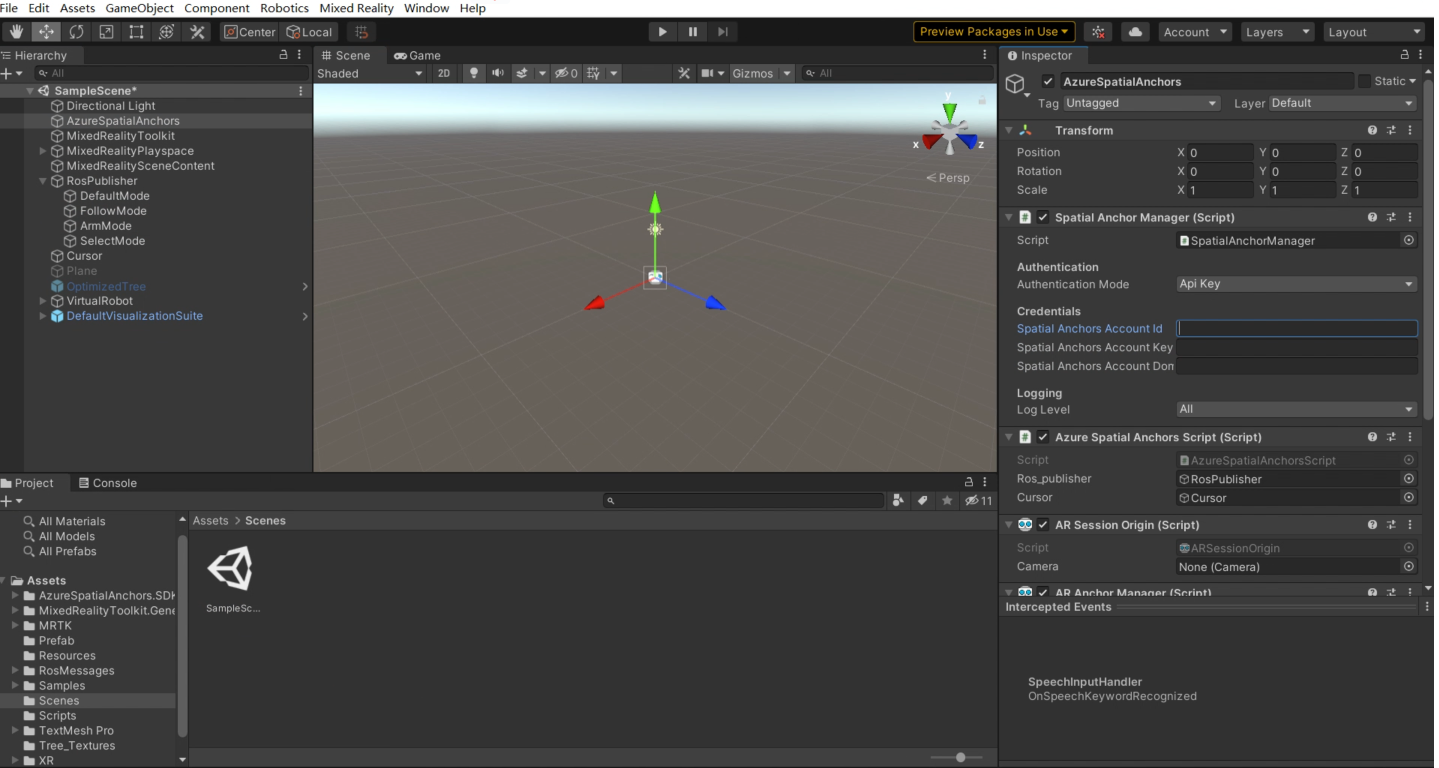Collapse the Transform component
The image size is (1439, 768).
tap(1009, 130)
